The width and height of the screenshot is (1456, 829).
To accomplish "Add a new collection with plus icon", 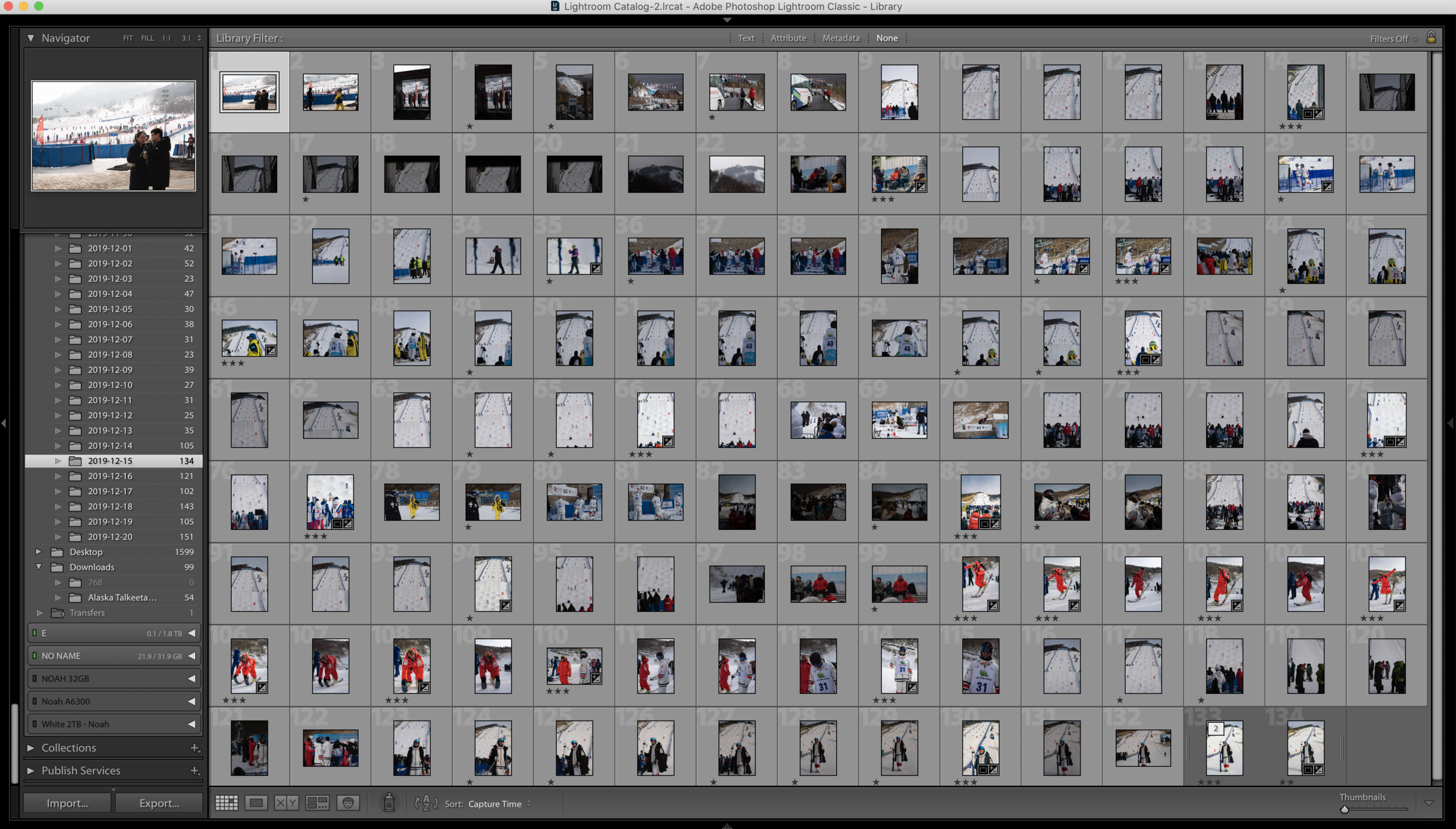I will pyautogui.click(x=195, y=747).
